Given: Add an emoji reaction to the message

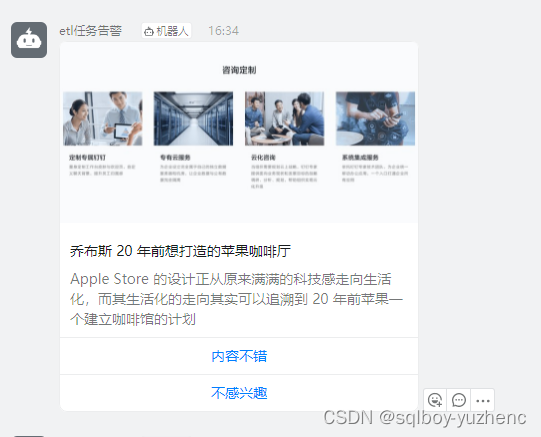Looking at the screenshot, I should click(x=435, y=400).
